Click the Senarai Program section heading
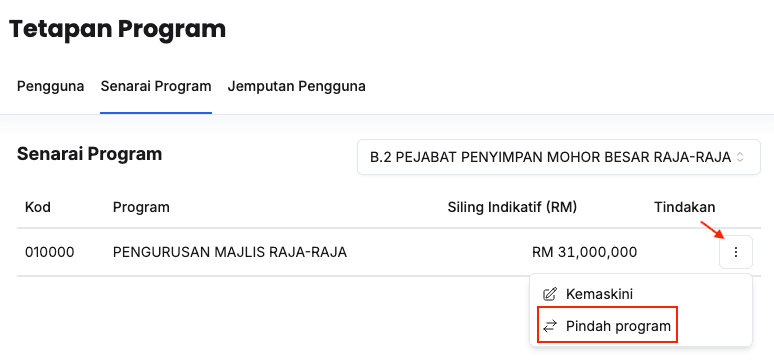 pos(89,154)
